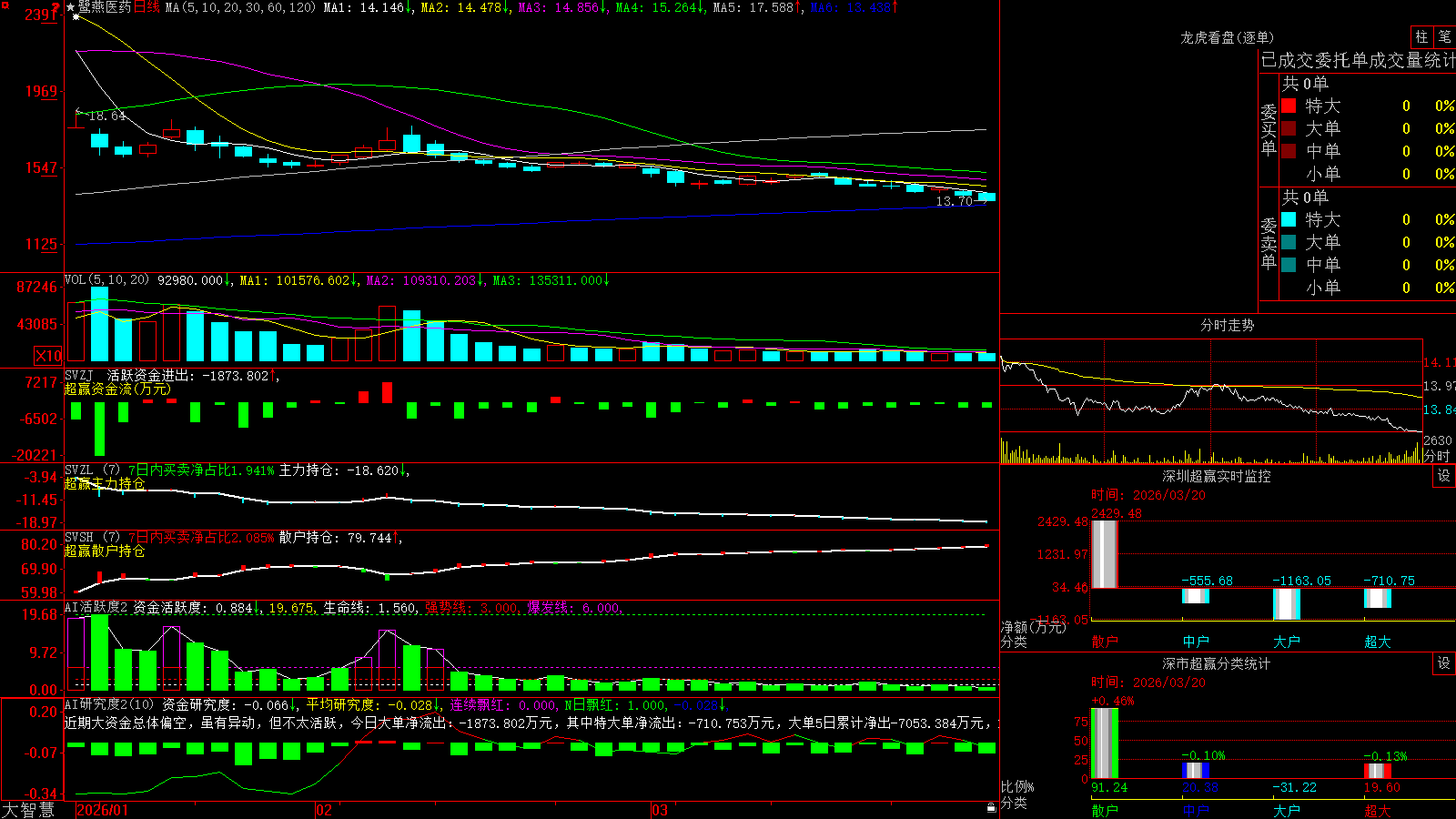This screenshot has height=819, width=1456.
Task: Click the star icon before stock name
Action: point(71,7)
